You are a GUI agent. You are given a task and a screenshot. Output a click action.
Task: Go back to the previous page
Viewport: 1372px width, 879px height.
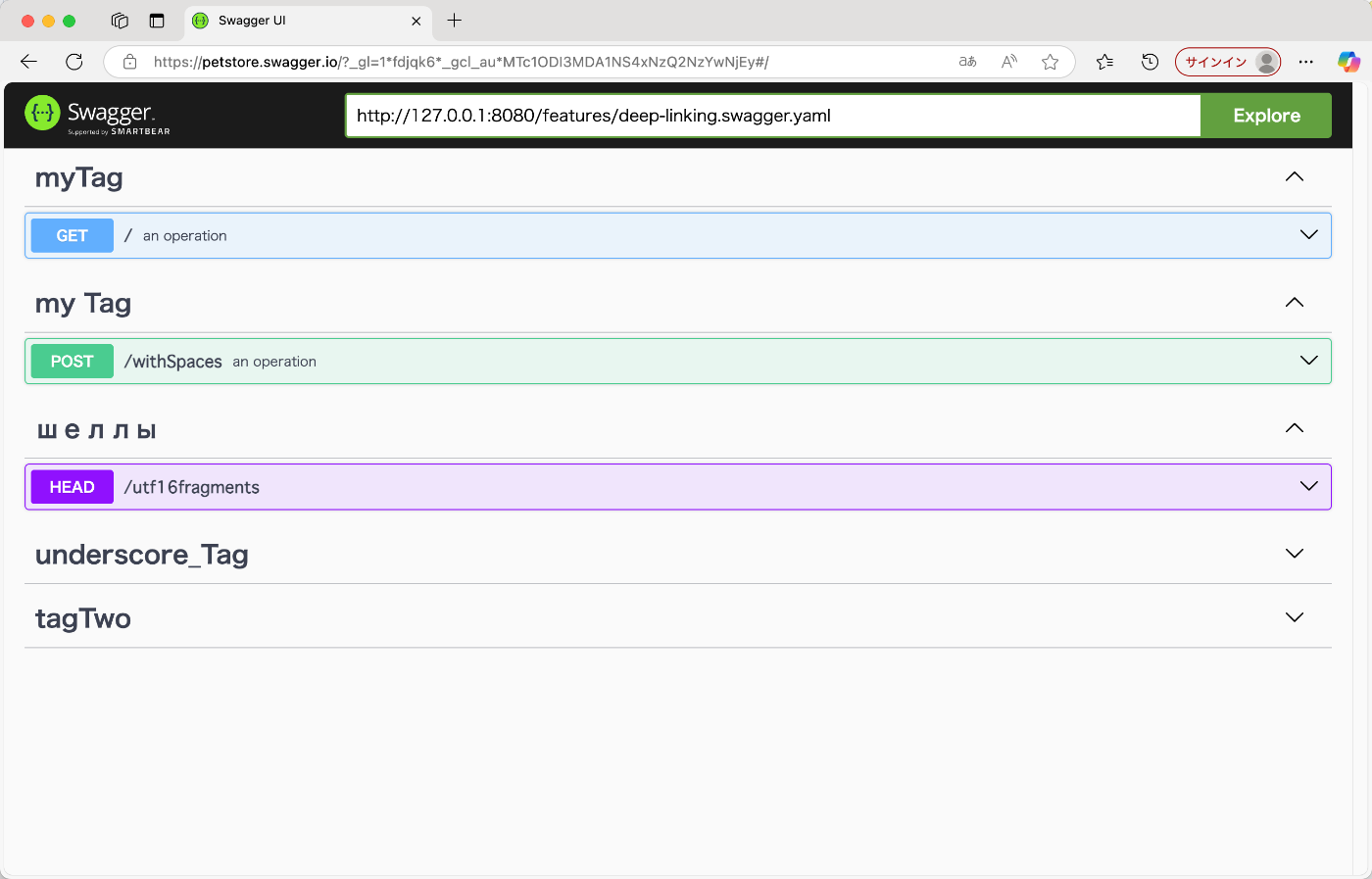28,62
